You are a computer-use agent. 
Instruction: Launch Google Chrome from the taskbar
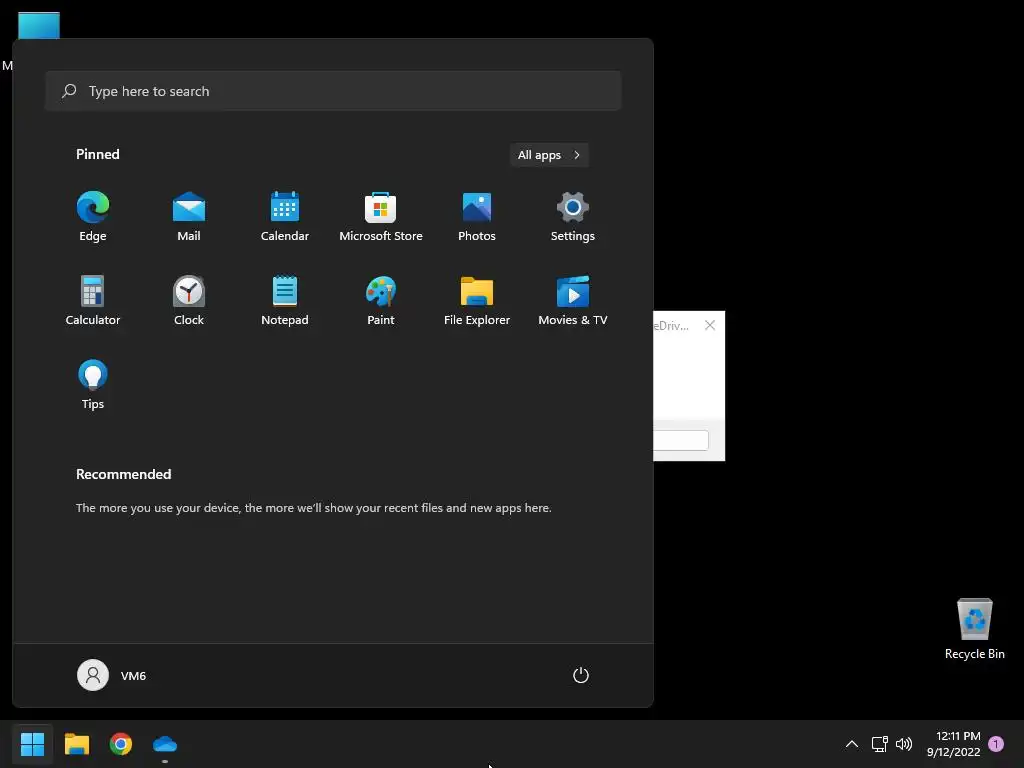tap(121, 744)
